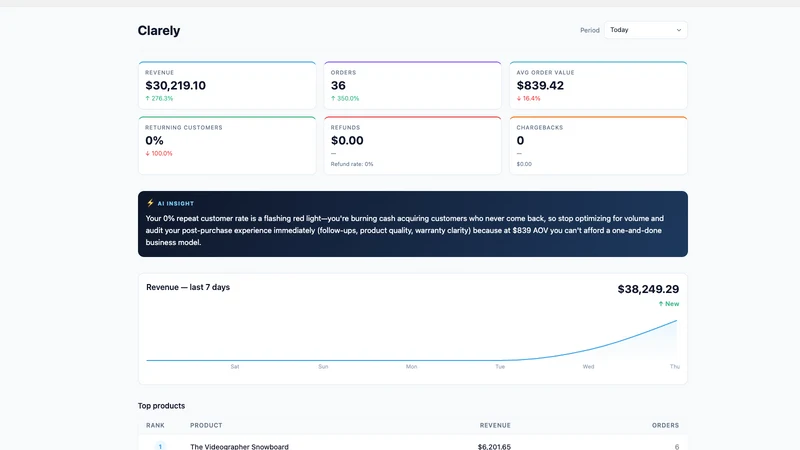Click the Clarely logo title
Viewport: 800px width, 450px height.
click(159, 31)
